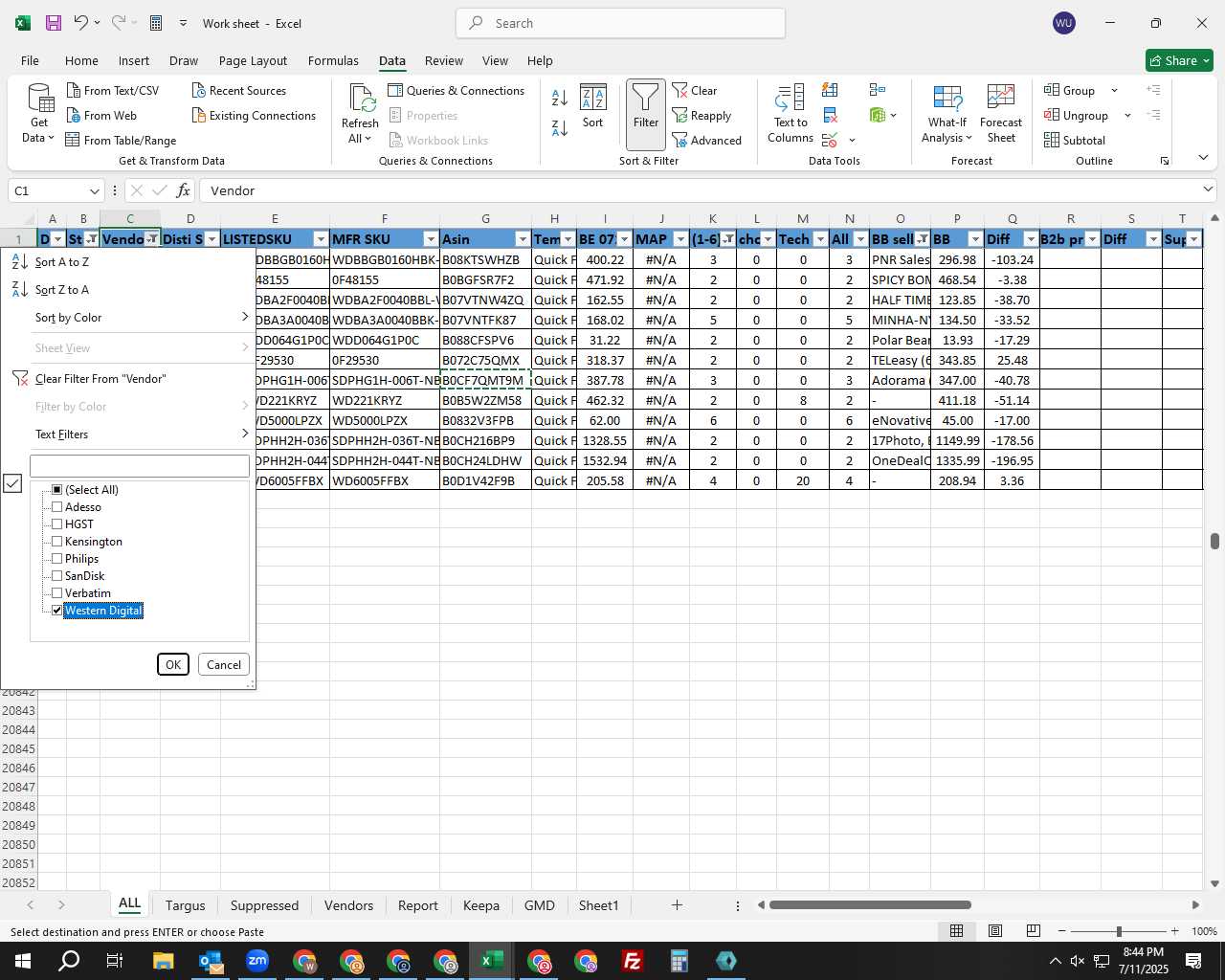Open Forecast Sheet

click(x=1001, y=113)
